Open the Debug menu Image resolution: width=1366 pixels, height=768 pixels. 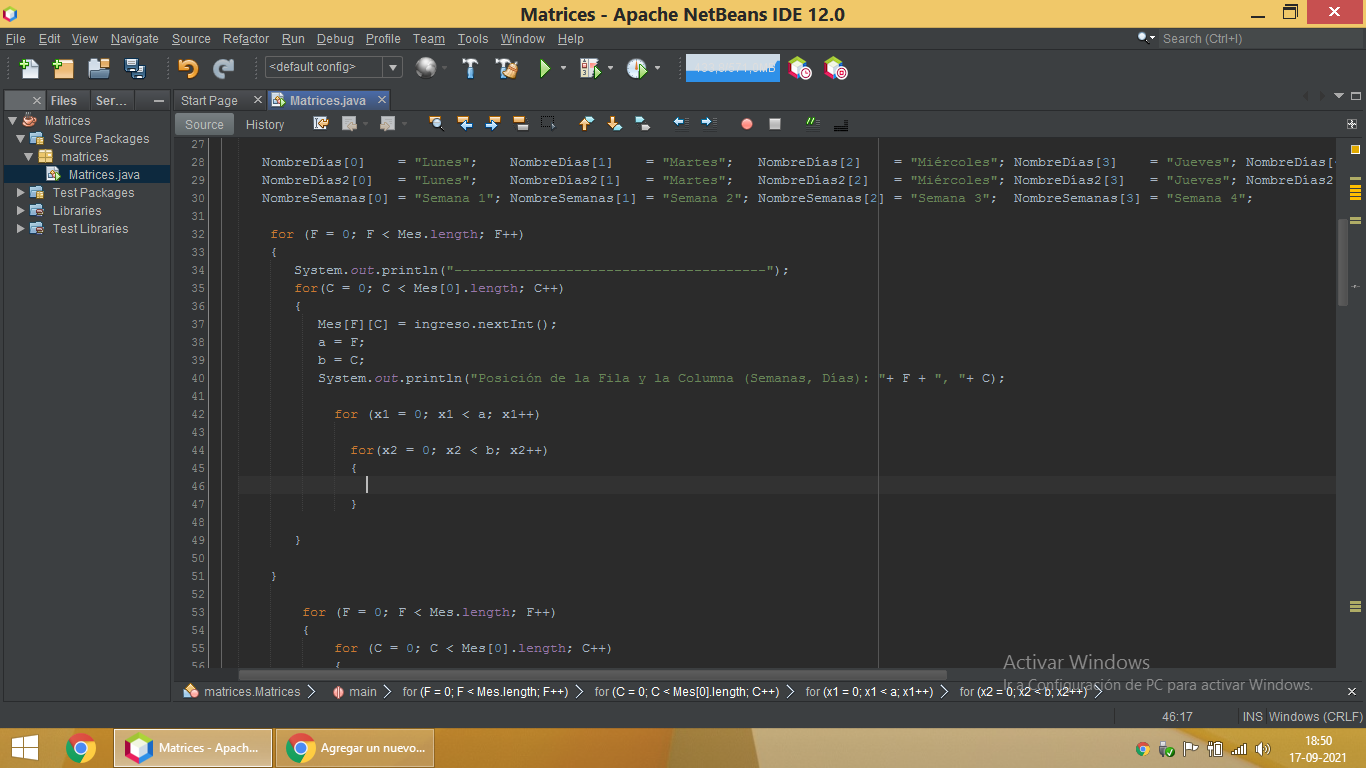335,38
